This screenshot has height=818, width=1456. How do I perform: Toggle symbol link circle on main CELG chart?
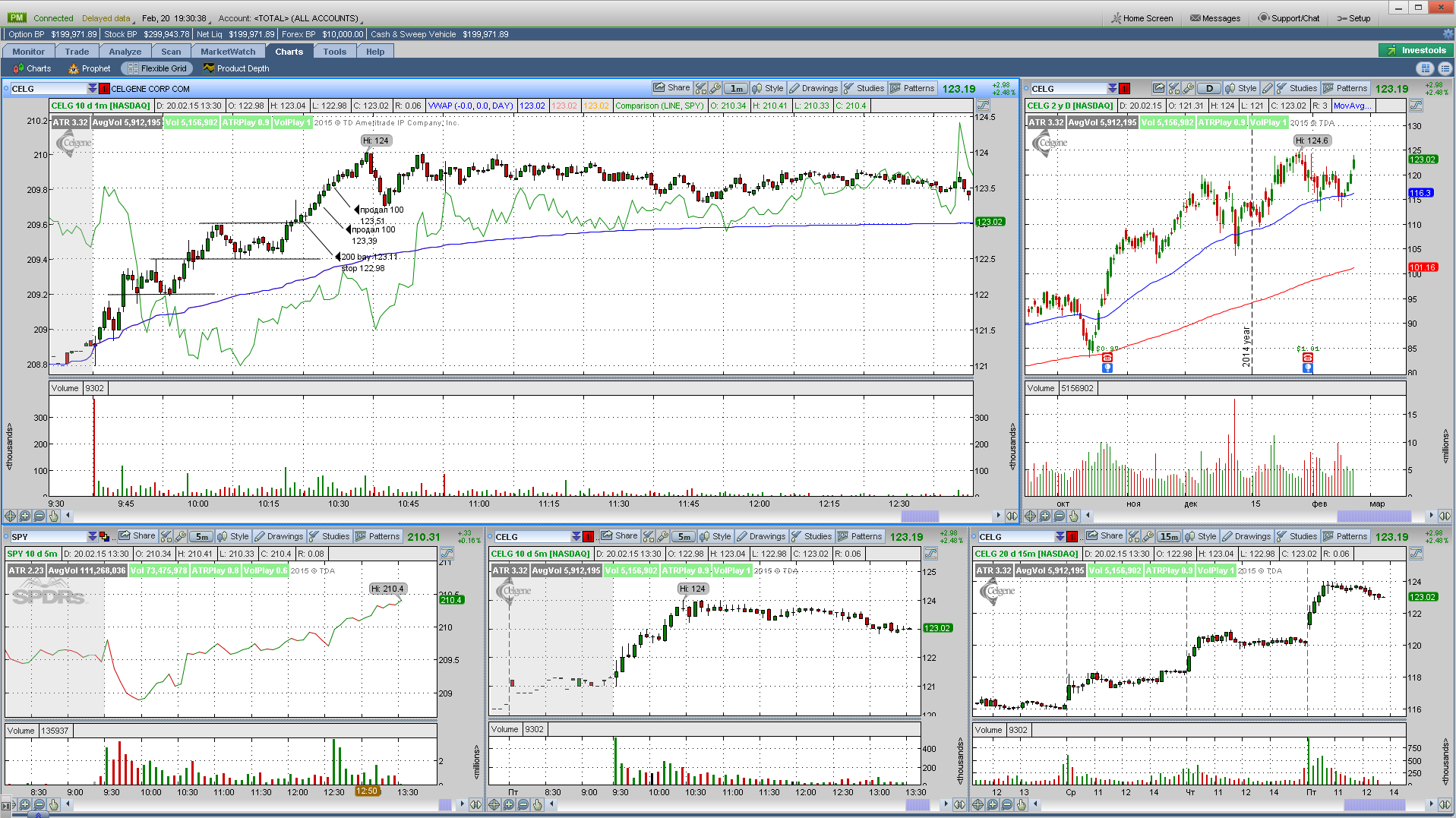pyautogui.click(x=7, y=89)
